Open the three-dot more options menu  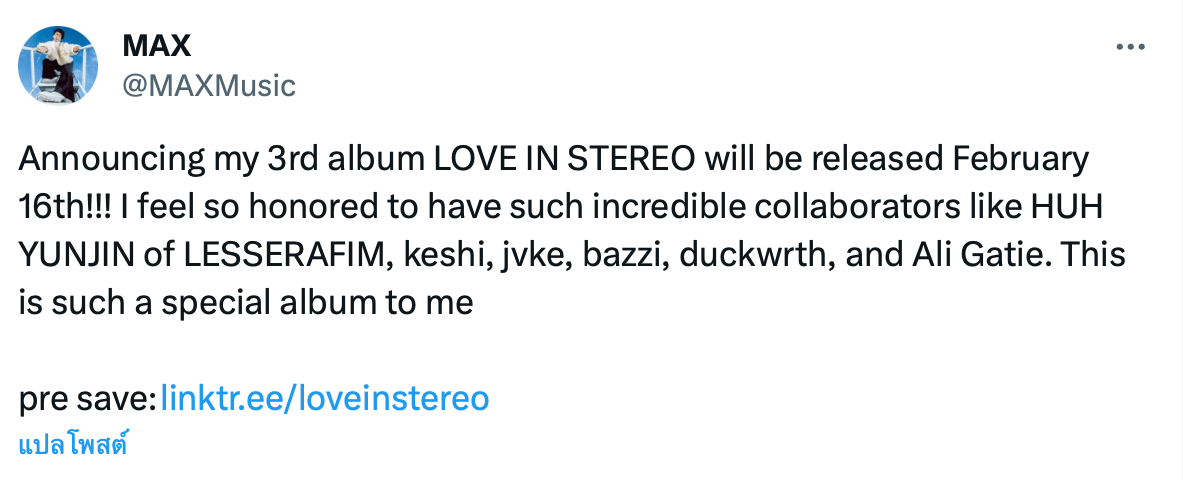pos(1129,47)
